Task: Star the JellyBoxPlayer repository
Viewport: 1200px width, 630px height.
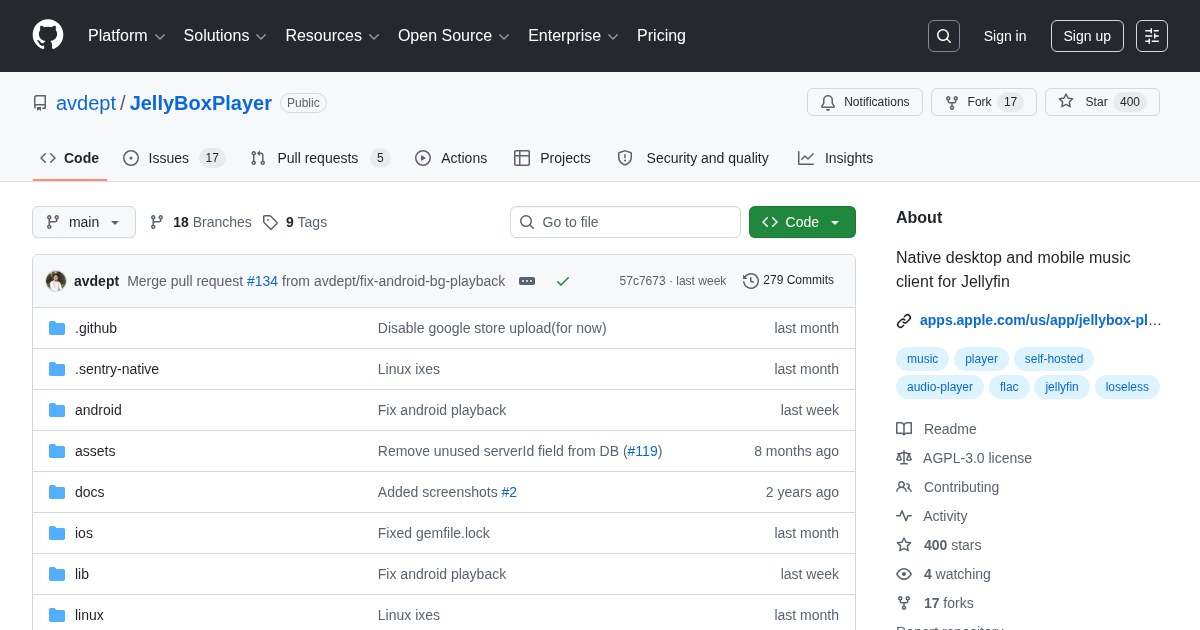Action: [1102, 102]
